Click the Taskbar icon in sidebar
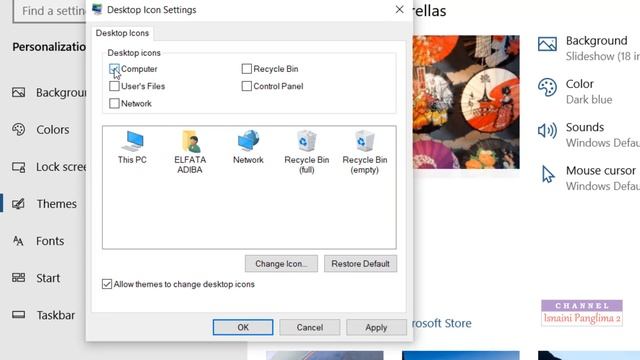640x360 pixels. tap(18, 315)
